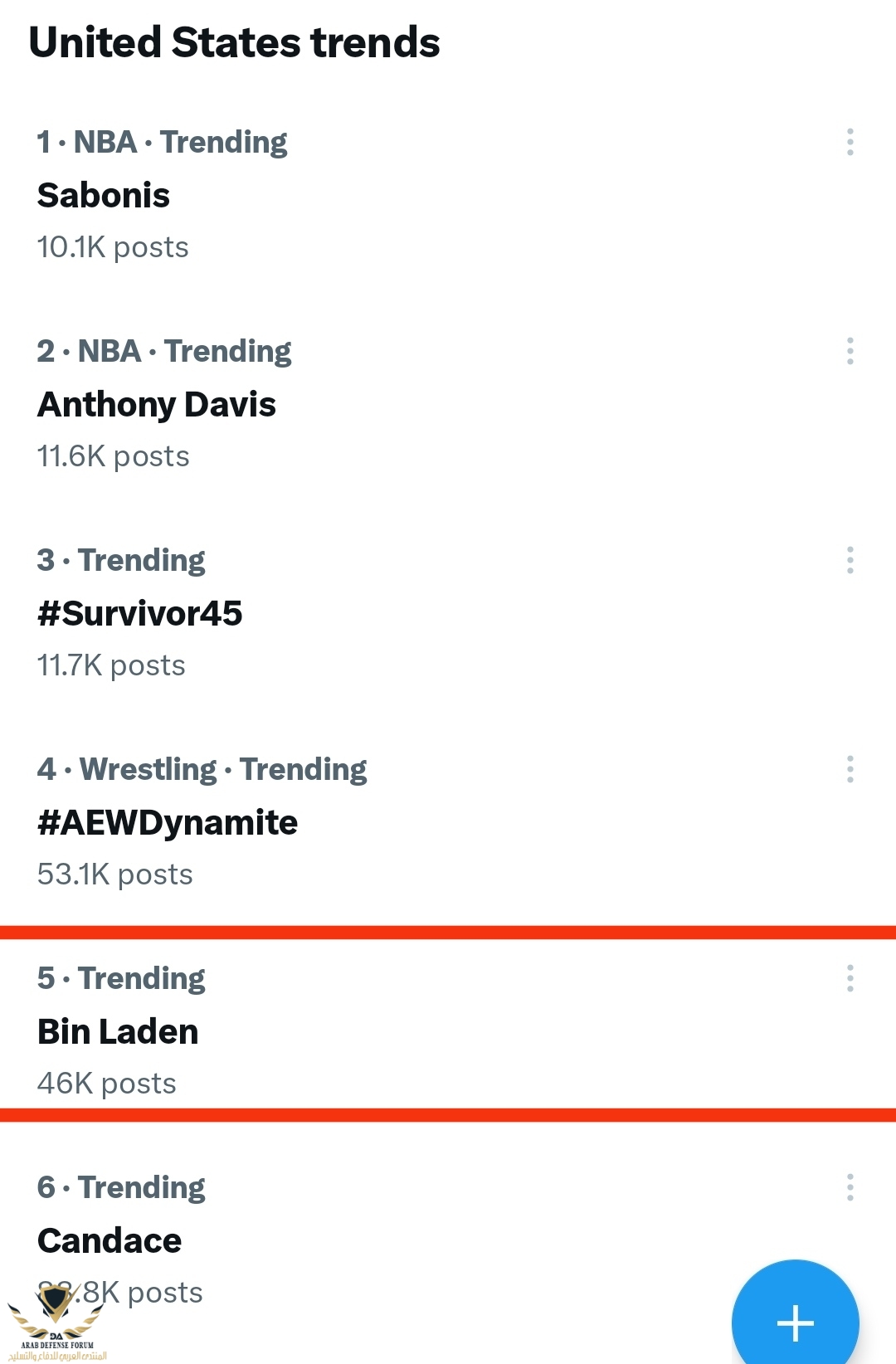
Task: Open more options for #AEWDynamite trend
Action: click(x=850, y=769)
